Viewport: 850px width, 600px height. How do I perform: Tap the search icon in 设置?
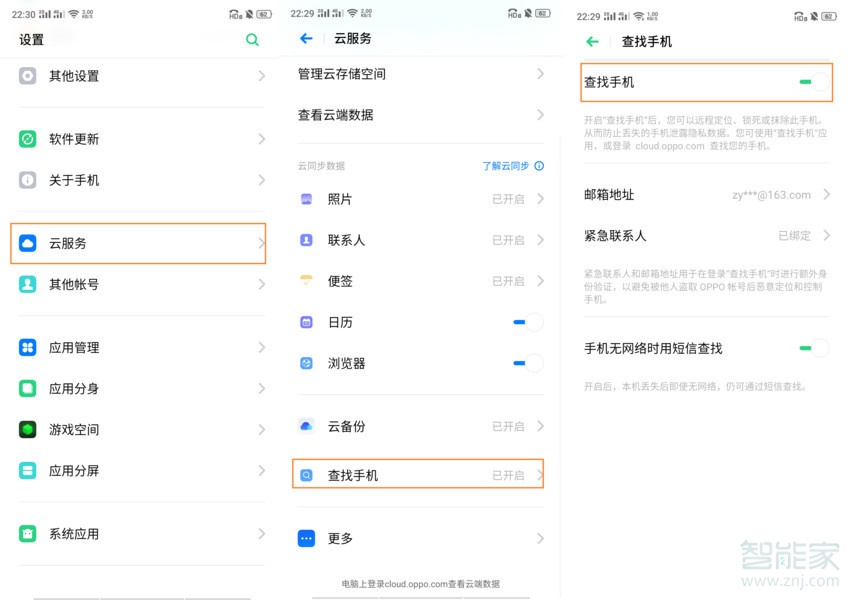[x=251, y=40]
